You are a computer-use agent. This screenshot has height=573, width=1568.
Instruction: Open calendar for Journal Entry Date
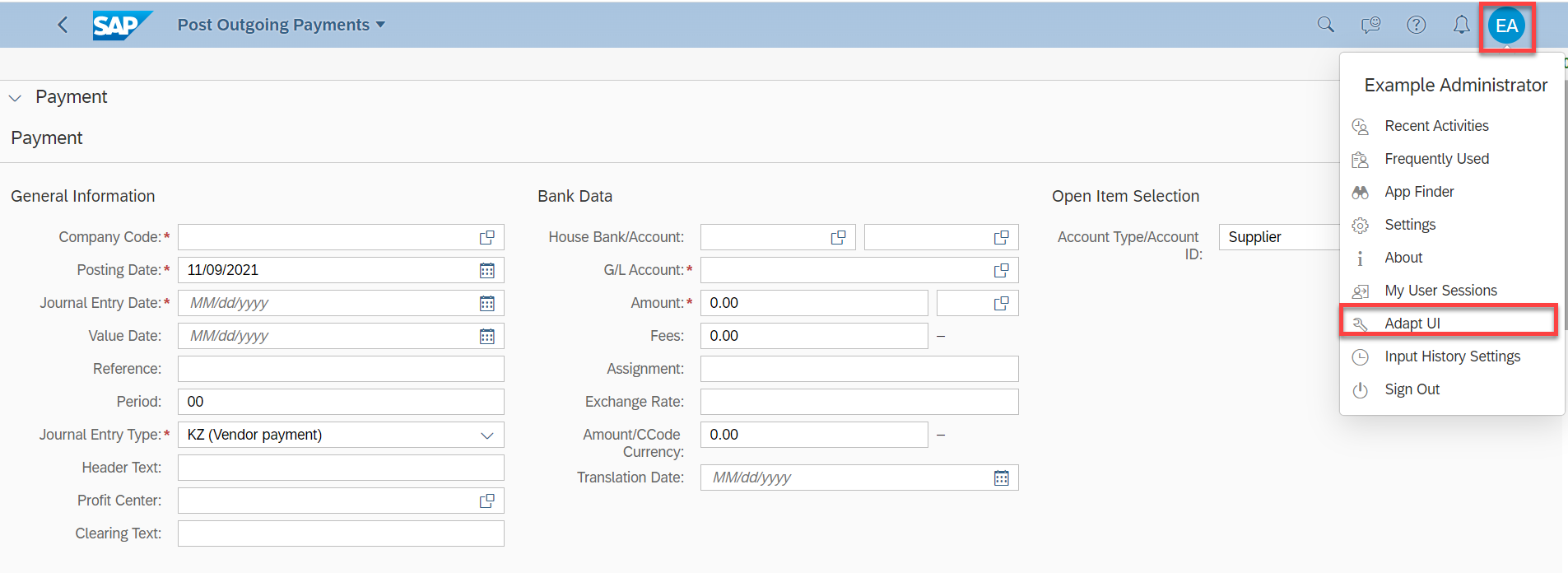[487, 303]
